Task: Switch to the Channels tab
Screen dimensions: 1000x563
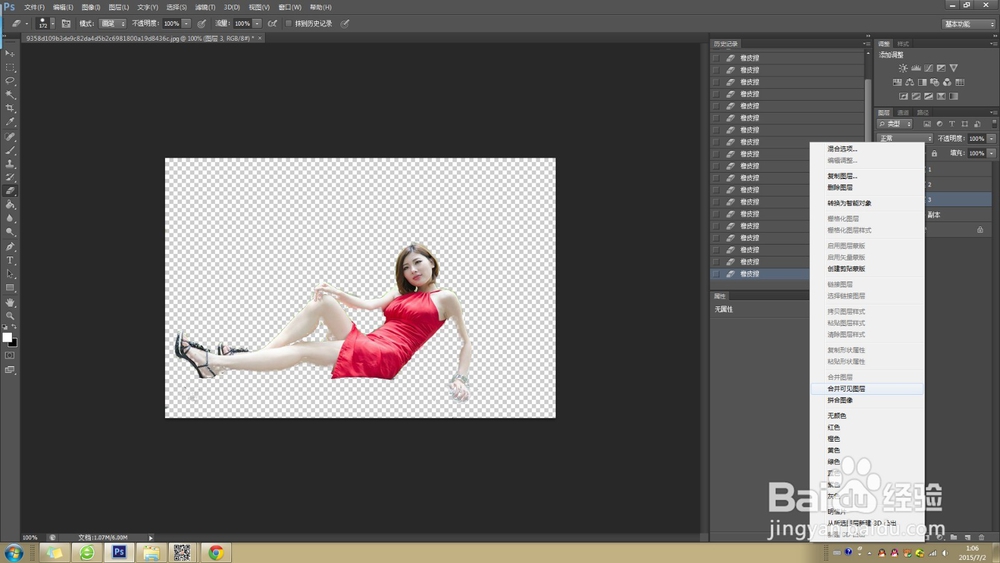Action: click(x=903, y=112)
